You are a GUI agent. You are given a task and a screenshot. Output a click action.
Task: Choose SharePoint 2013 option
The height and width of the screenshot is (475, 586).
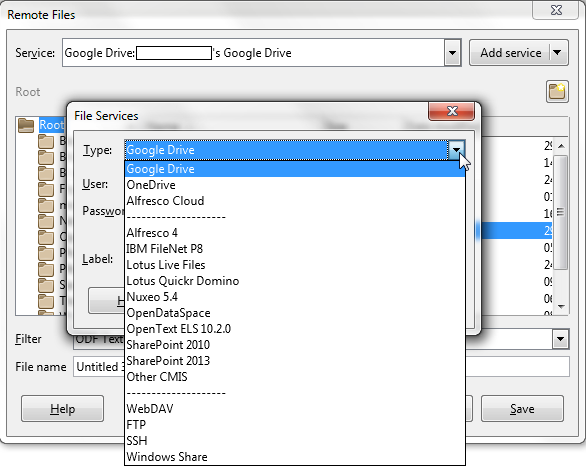coord(294,361)
